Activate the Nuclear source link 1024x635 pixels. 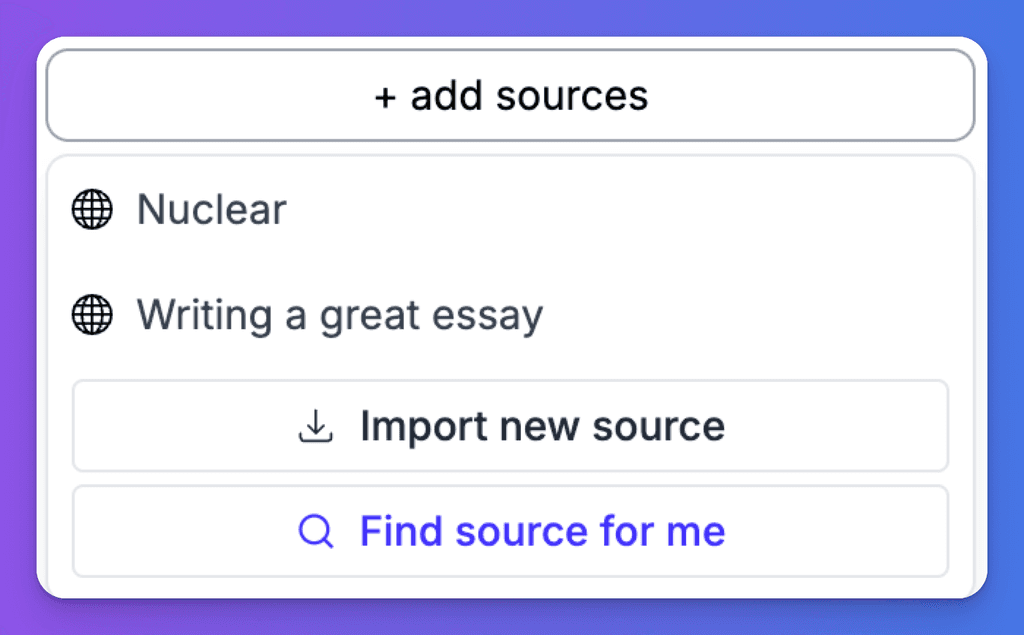coord(212,210)
